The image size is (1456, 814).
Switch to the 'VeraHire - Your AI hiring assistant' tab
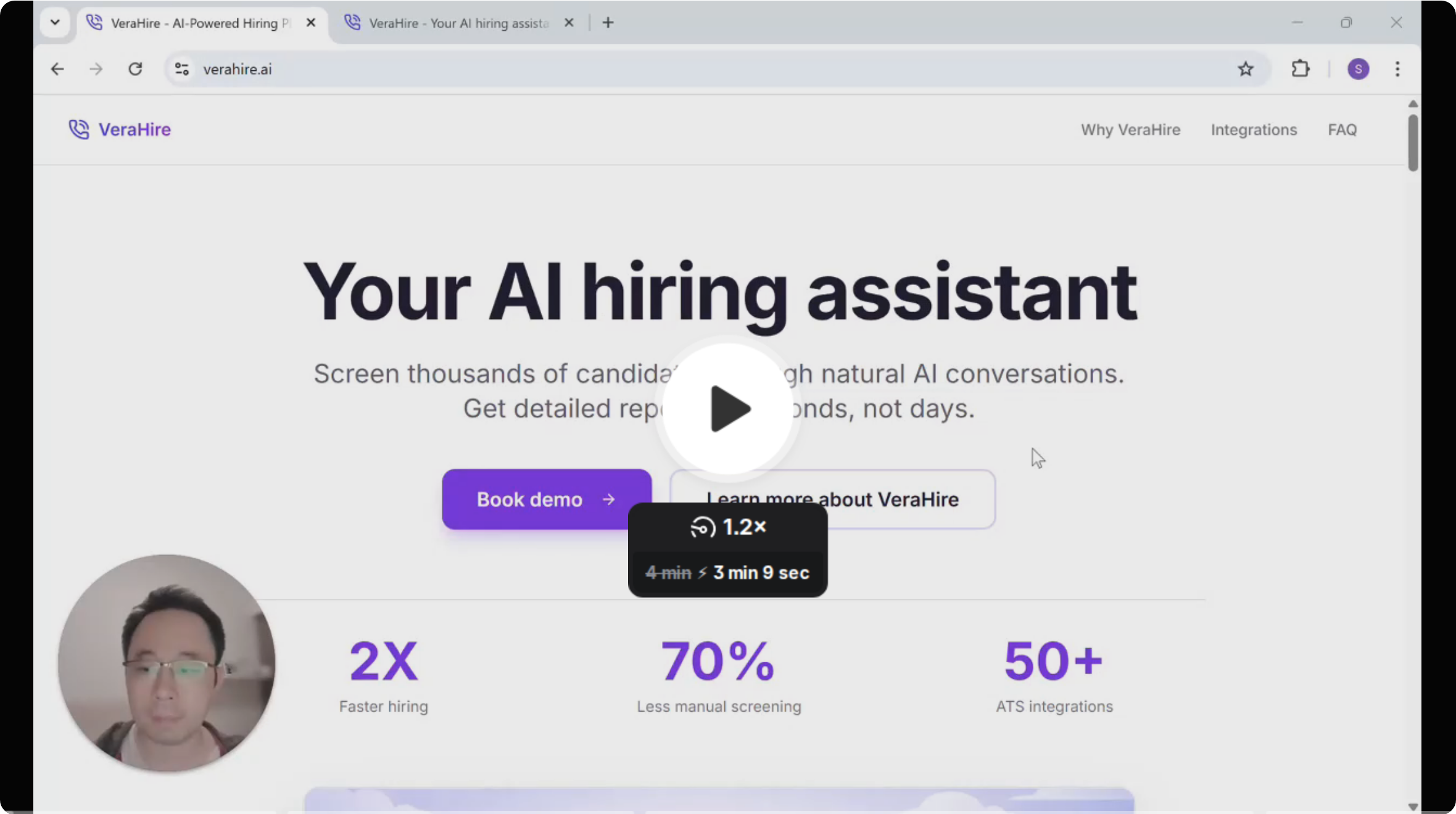coord(458,23)
